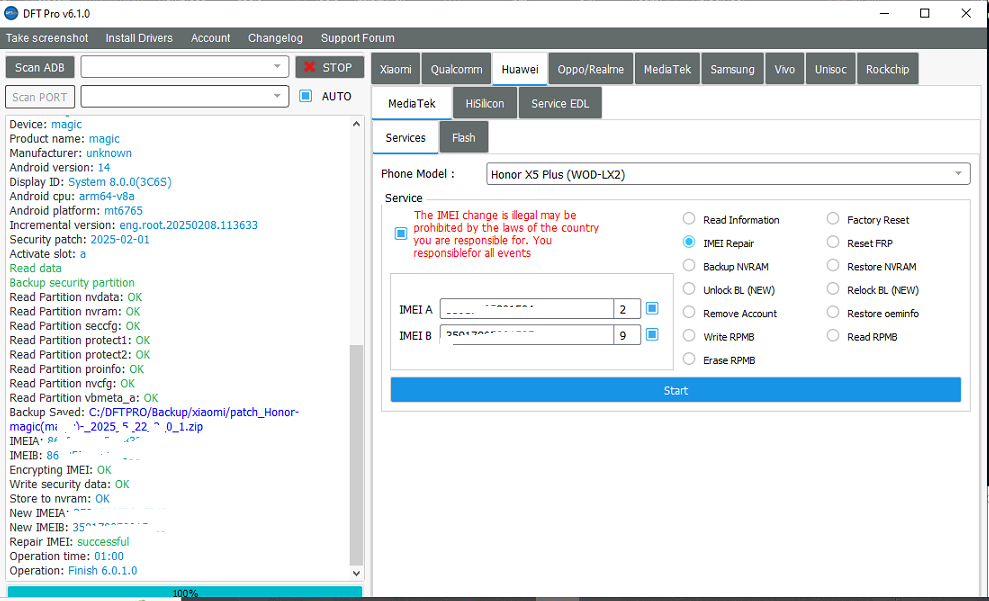Click the 100% progress bar
This screenshot has width=989, height=601.
[185, 592]
